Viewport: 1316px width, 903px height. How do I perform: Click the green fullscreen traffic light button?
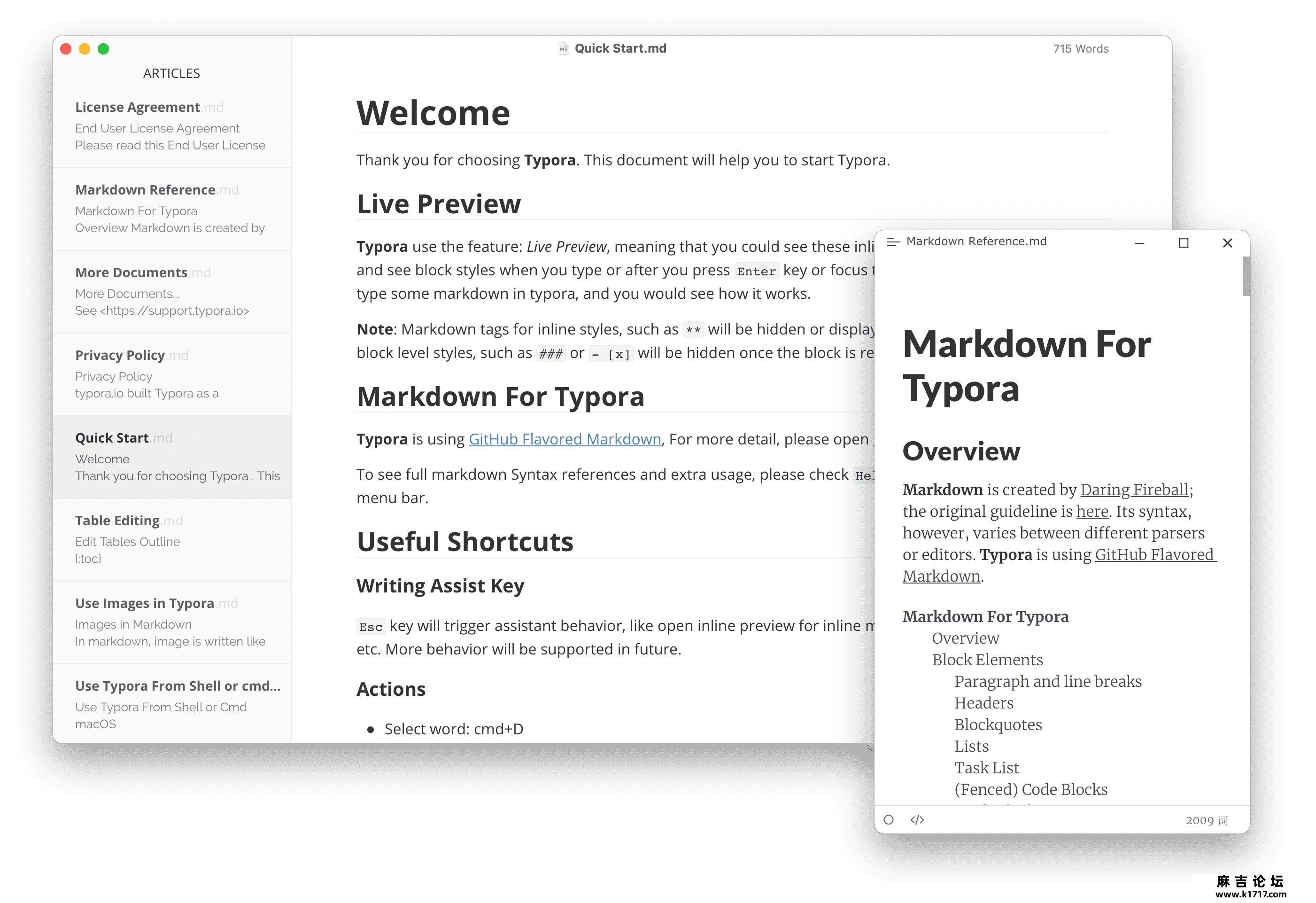click(x=103, y=49)
